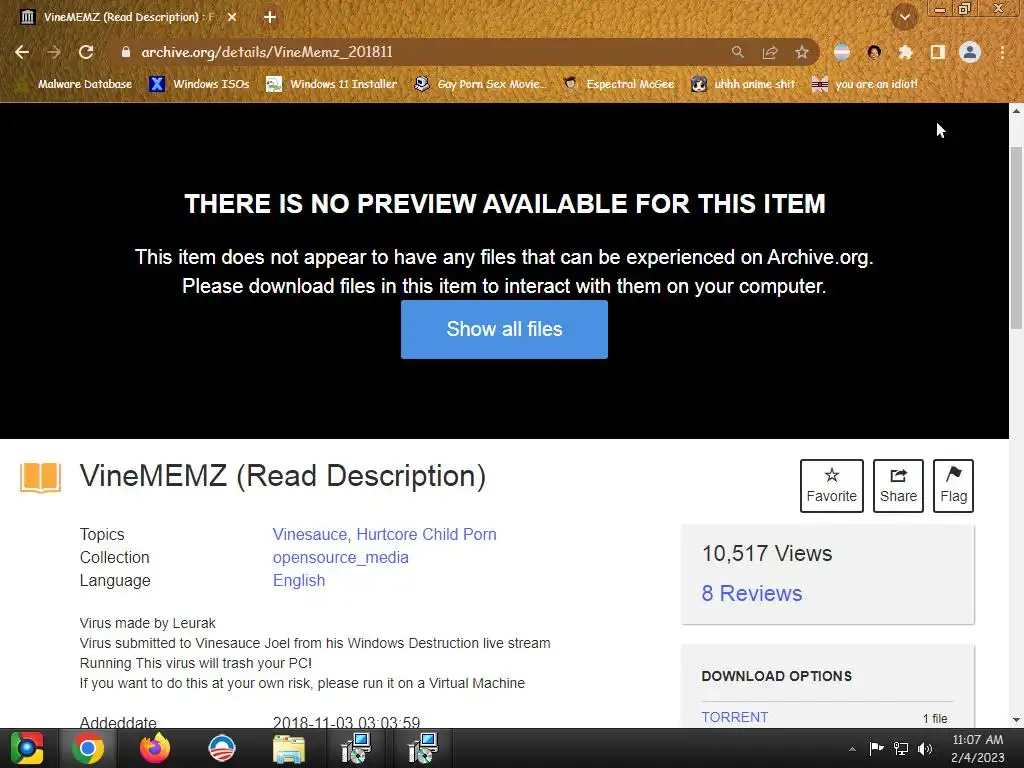The image size is (1024, 768).
Task: Open the English language link
Action: tap(298, 581)
